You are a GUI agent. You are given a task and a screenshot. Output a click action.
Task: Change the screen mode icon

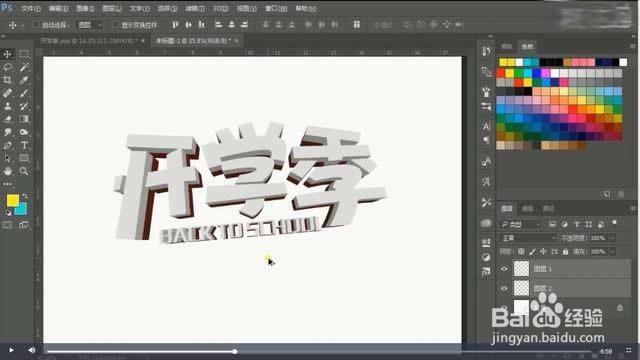[x=24, y=225]
